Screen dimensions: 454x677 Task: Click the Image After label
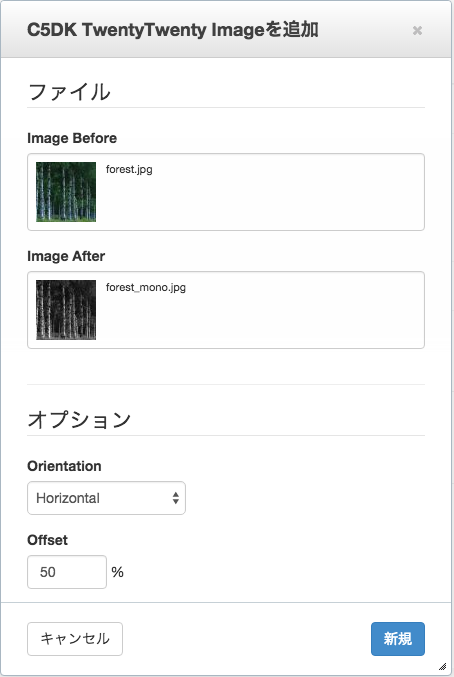66,256
